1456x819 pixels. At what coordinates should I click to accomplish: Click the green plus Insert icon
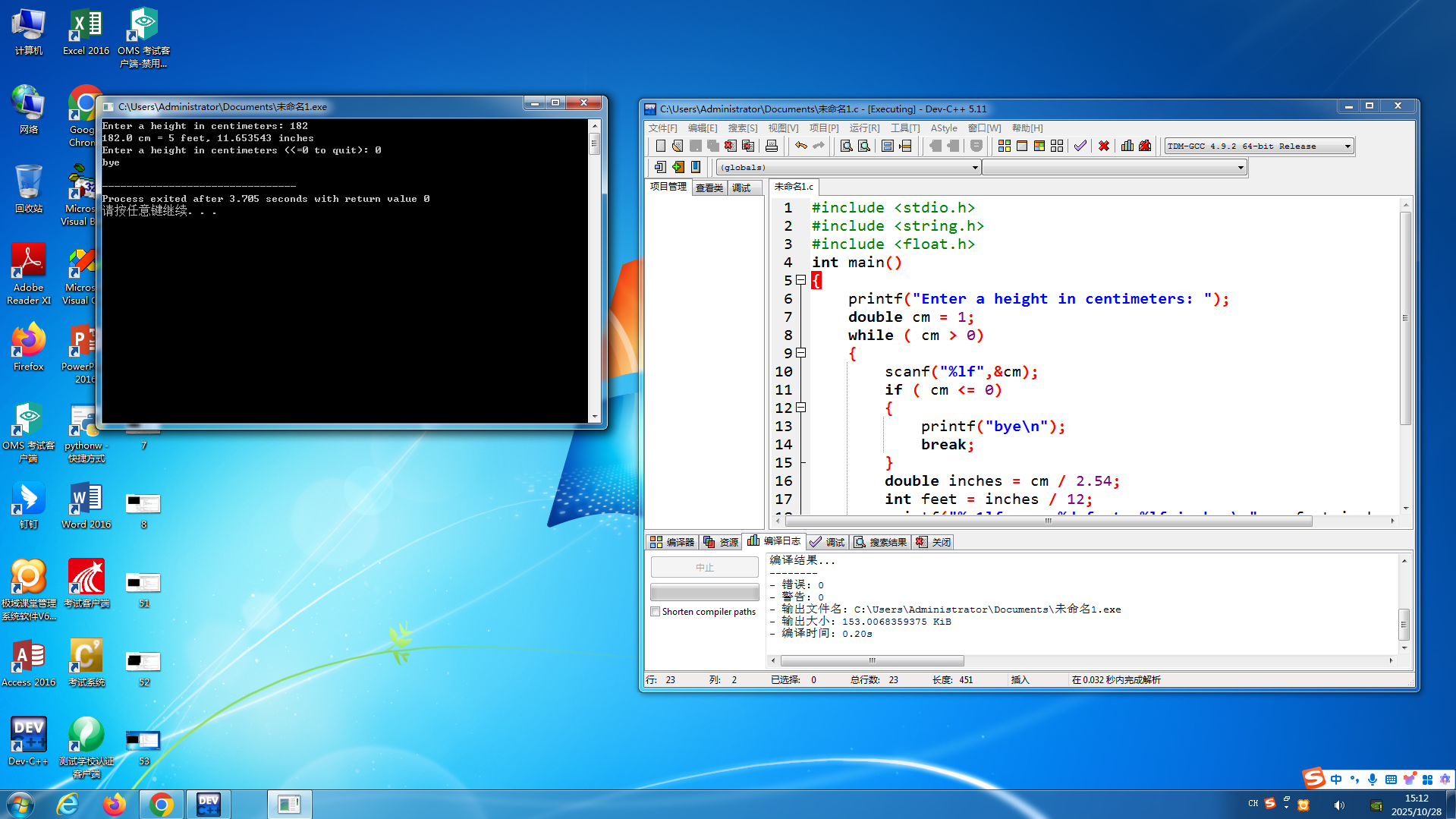678,167
